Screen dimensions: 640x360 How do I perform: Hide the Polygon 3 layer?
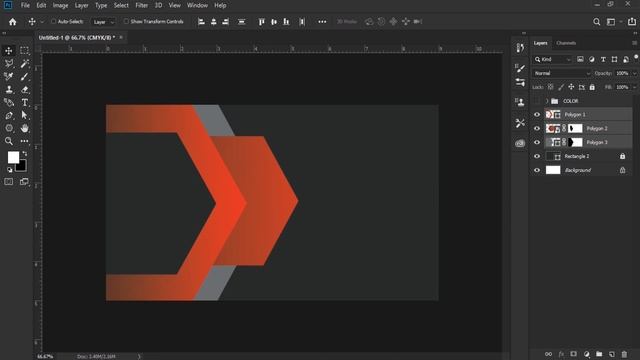(537, 142)
